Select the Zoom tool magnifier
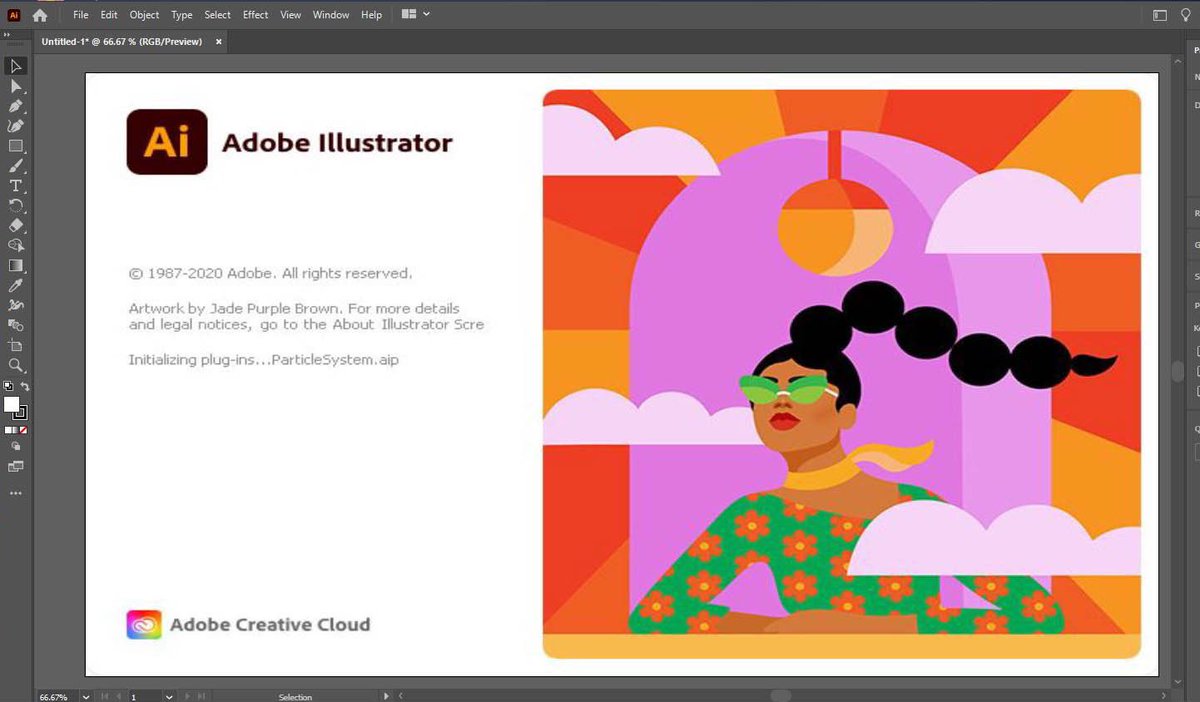The image size is (1200, 702). coord(16,366)
